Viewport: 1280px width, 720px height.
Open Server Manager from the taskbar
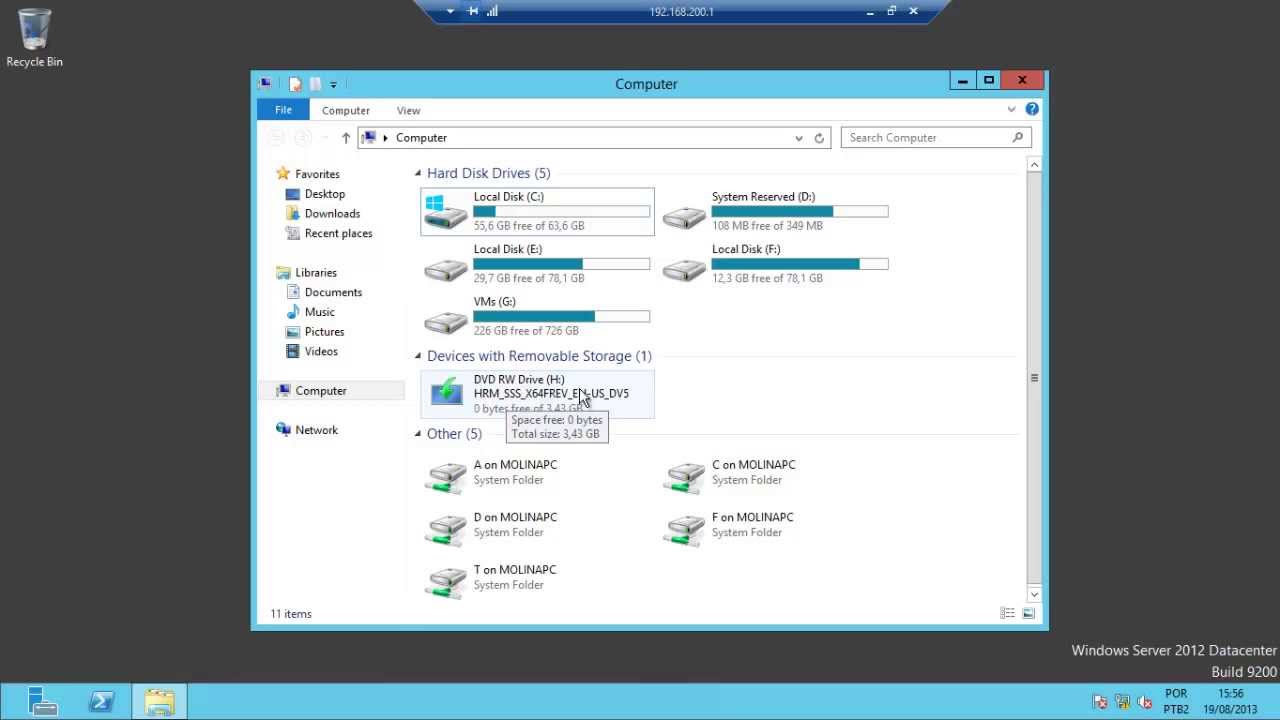pyautogui.click(x=43, y=702)
